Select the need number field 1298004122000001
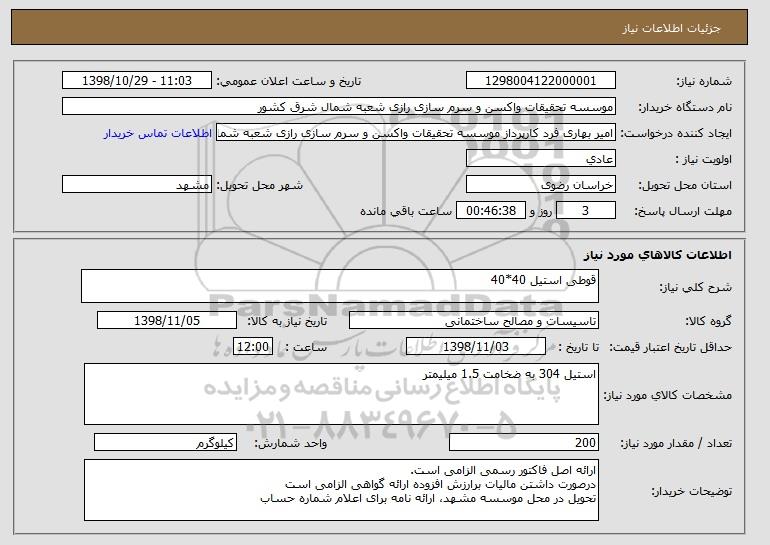Viewport: 770px width, 545px height. (x=541, y=81)
